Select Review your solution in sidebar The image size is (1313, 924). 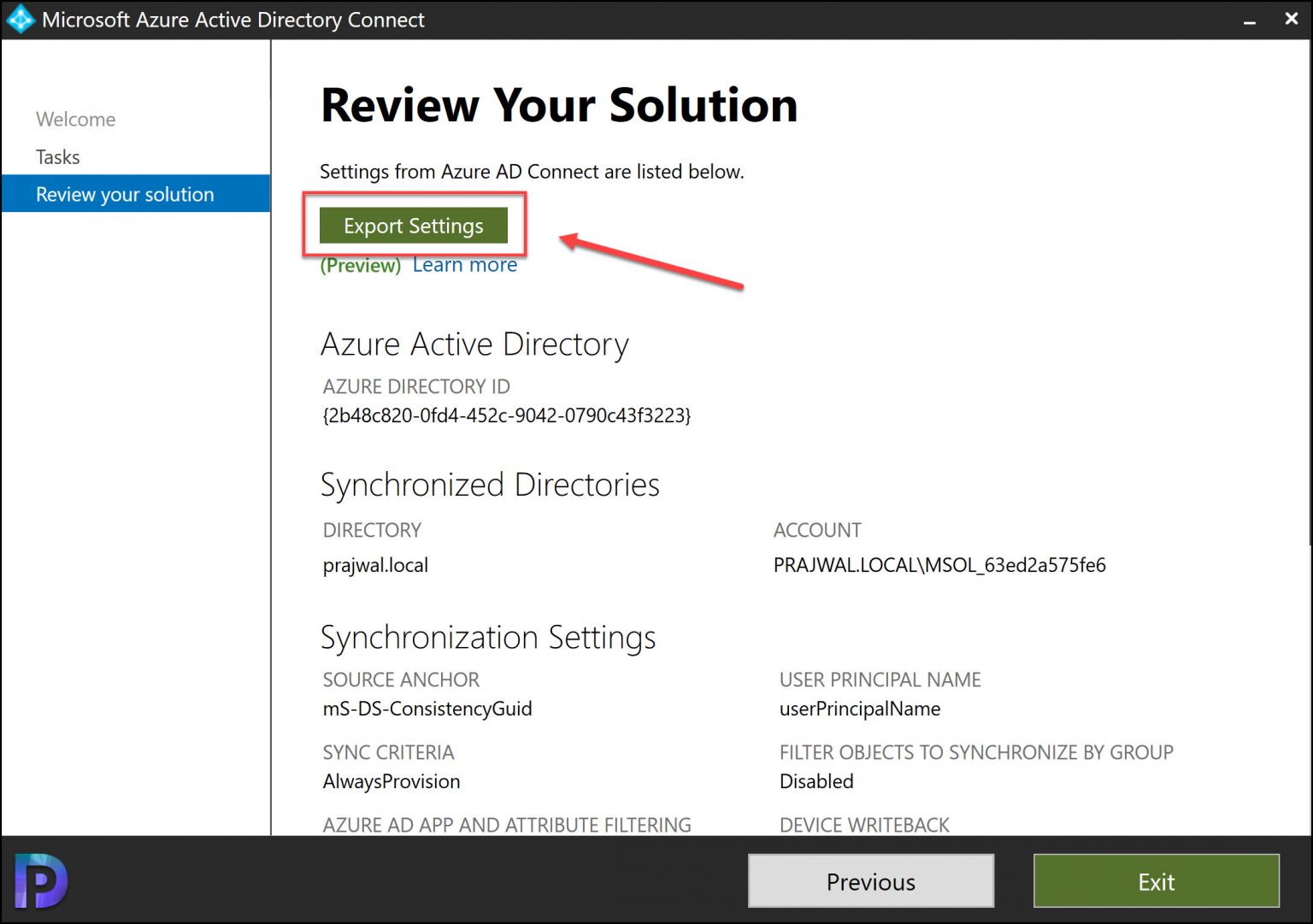(x=136, y=194)
